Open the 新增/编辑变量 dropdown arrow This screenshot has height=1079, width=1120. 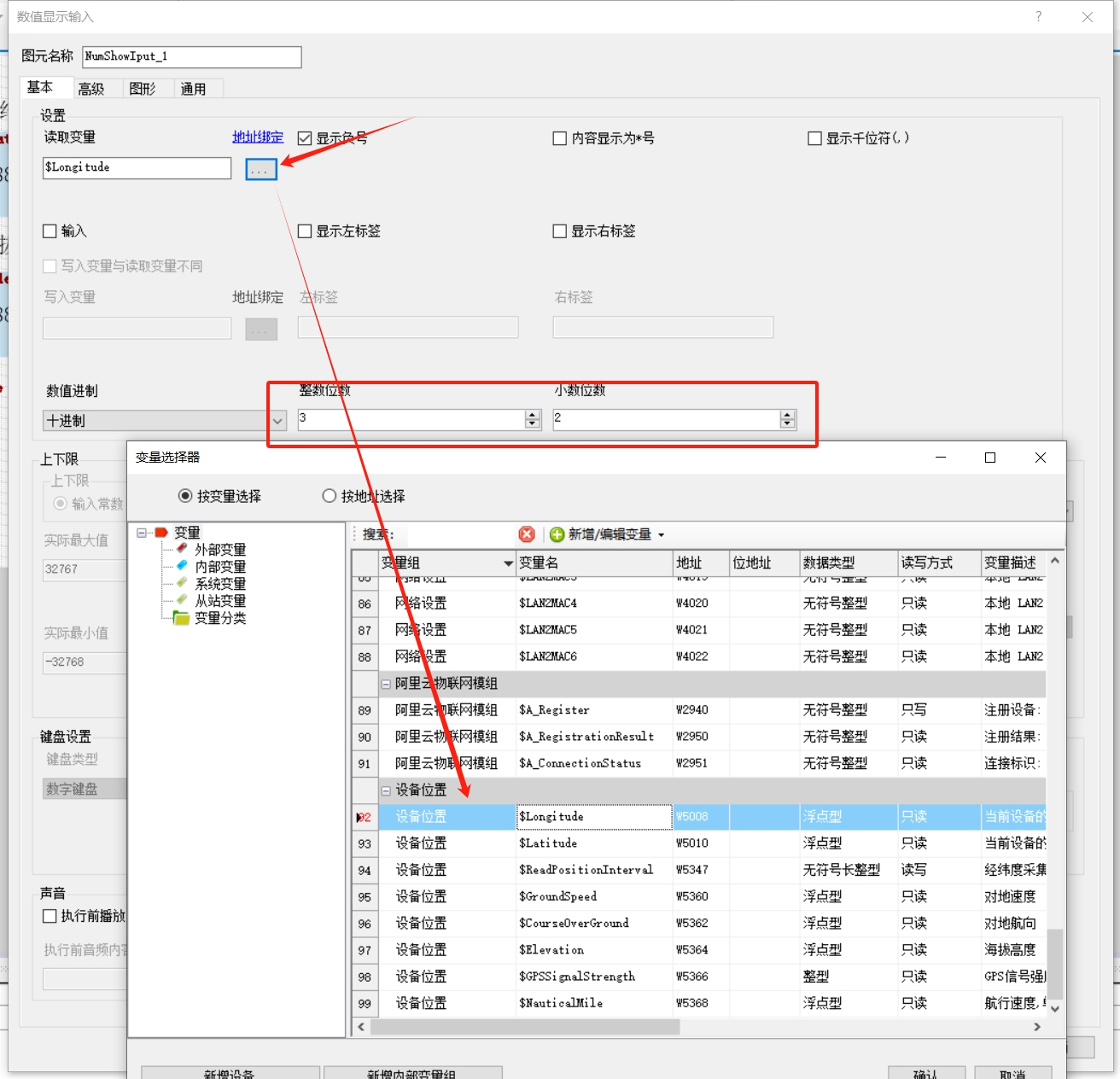[661, 535]
